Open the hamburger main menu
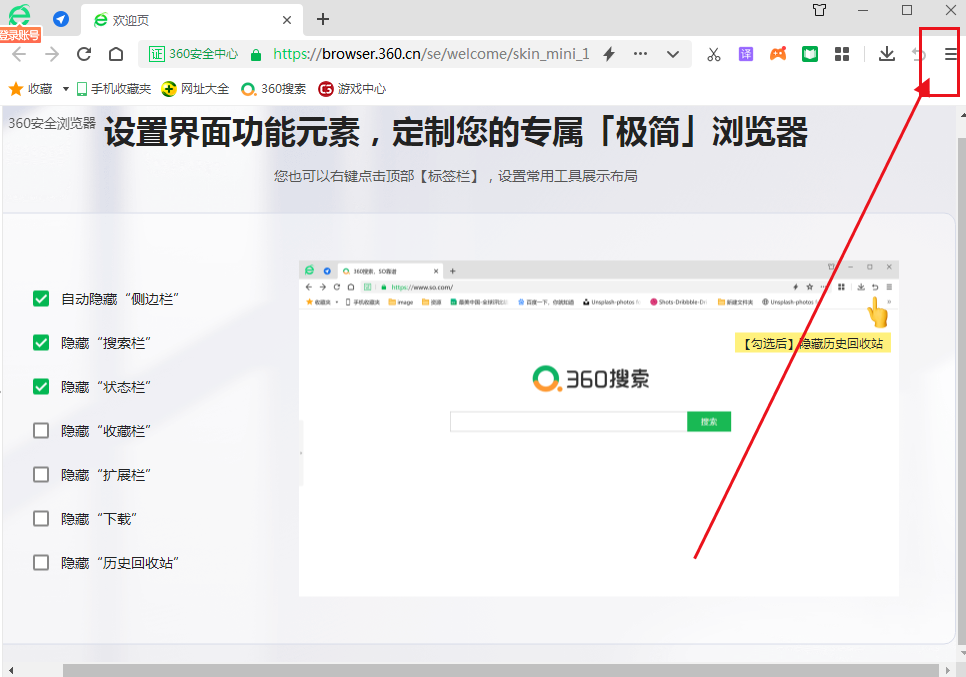Viewport: 966px width, 677px height. pos(951,54)
